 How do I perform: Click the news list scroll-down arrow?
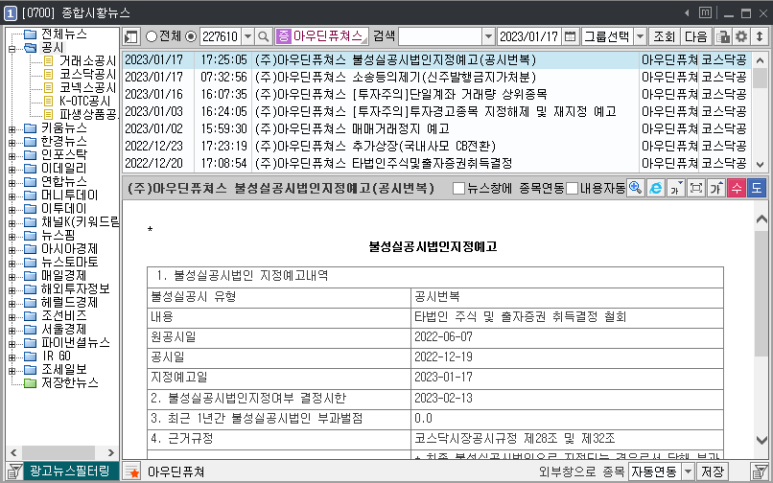(760, 165)
